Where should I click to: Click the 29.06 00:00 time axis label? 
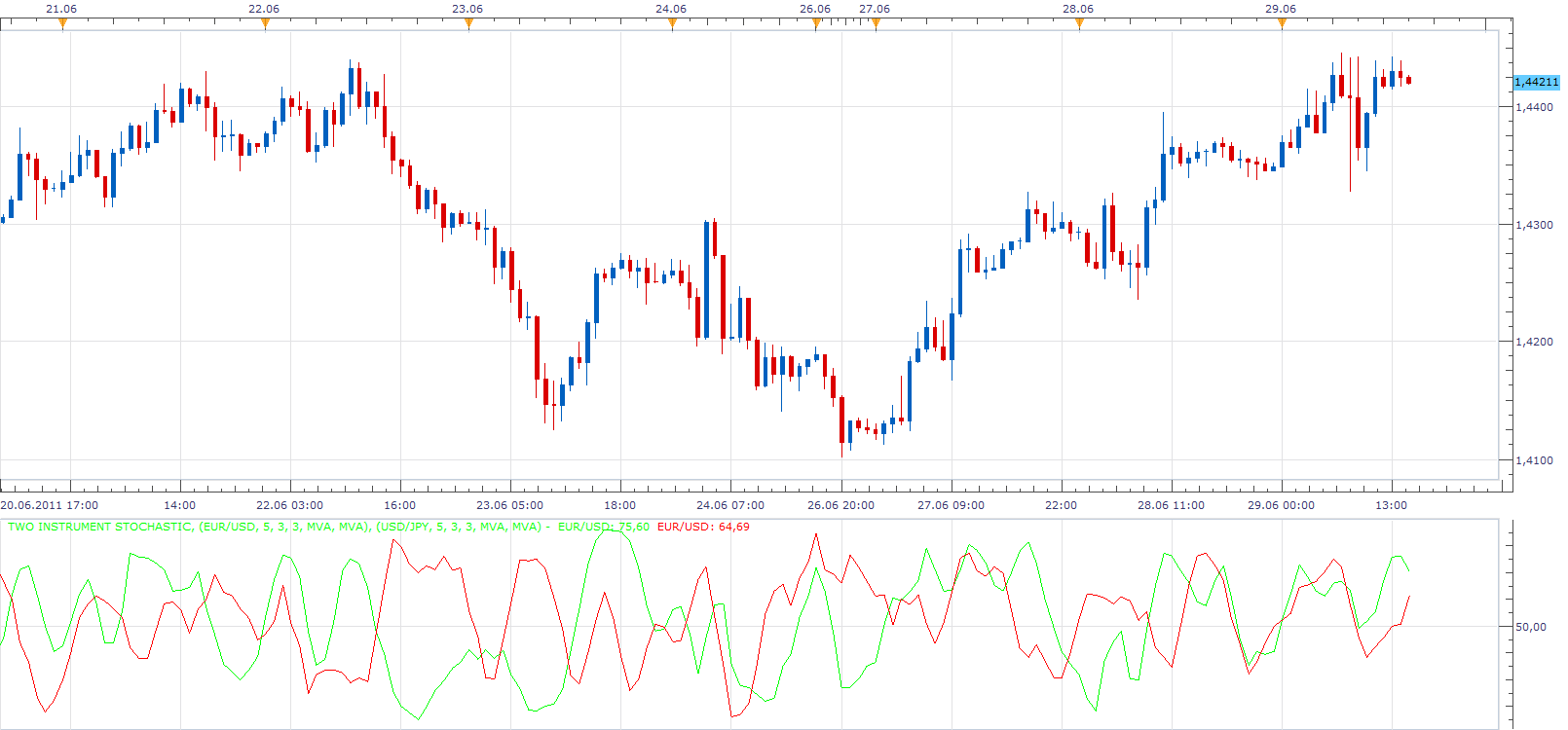[1282, 505]
